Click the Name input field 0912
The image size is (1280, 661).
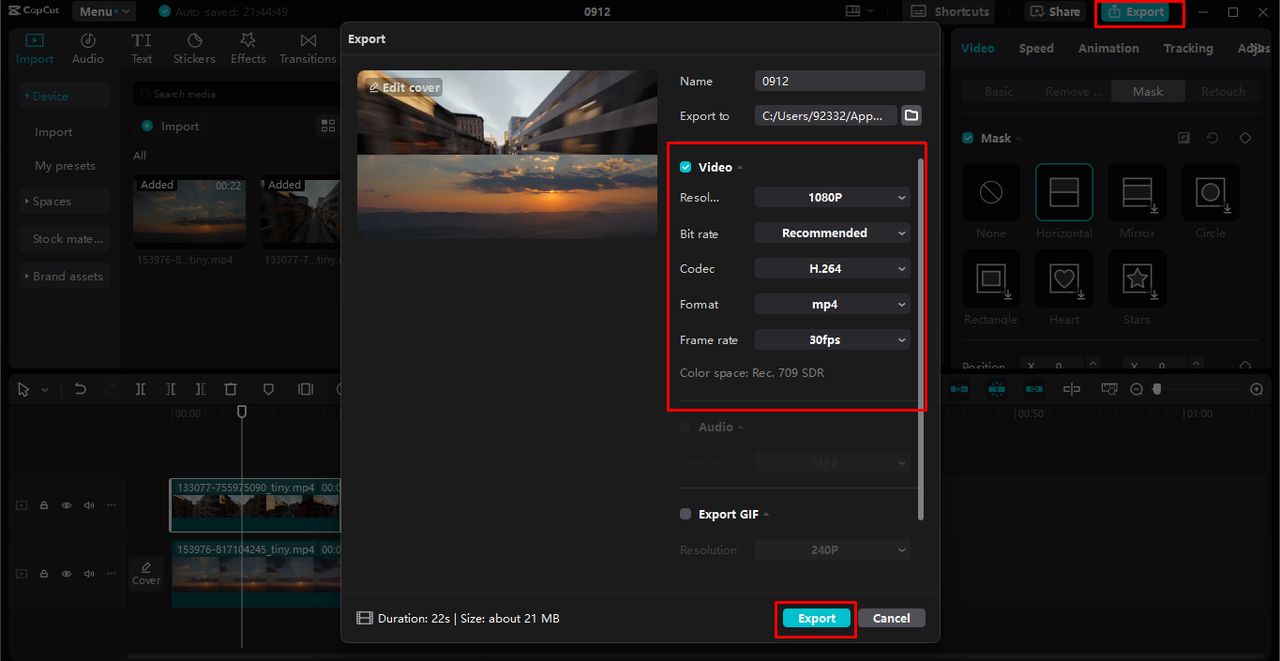click(840, 81)
